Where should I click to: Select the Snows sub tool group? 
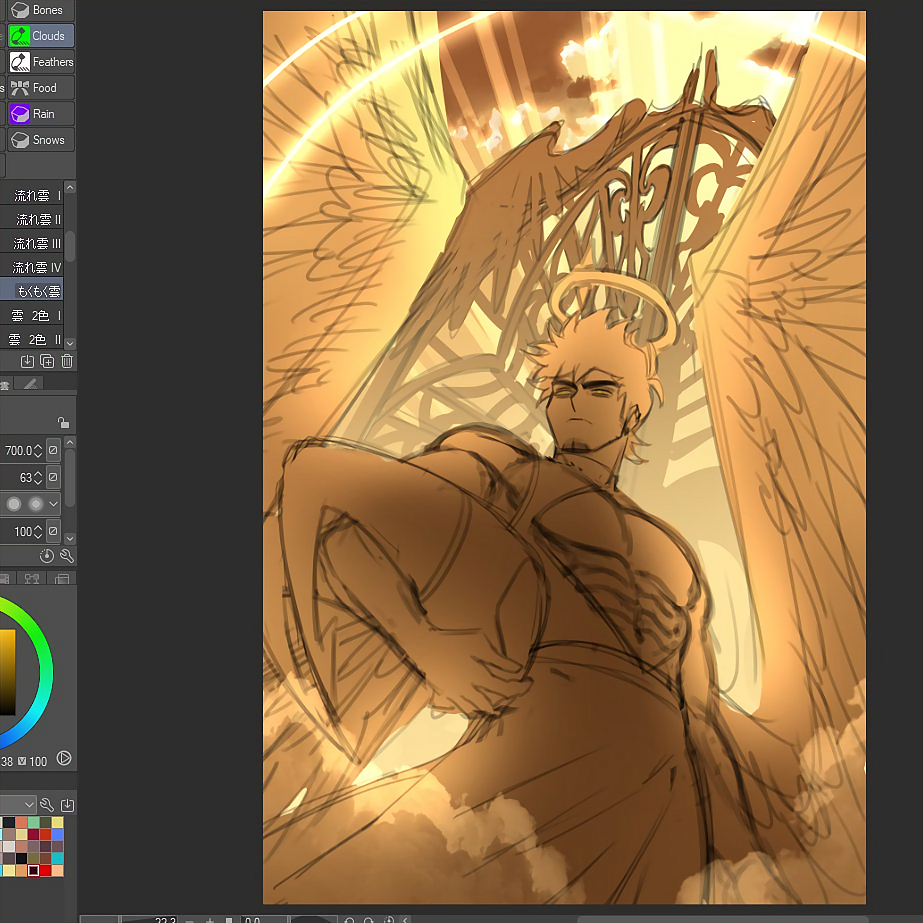click(40, 140)
